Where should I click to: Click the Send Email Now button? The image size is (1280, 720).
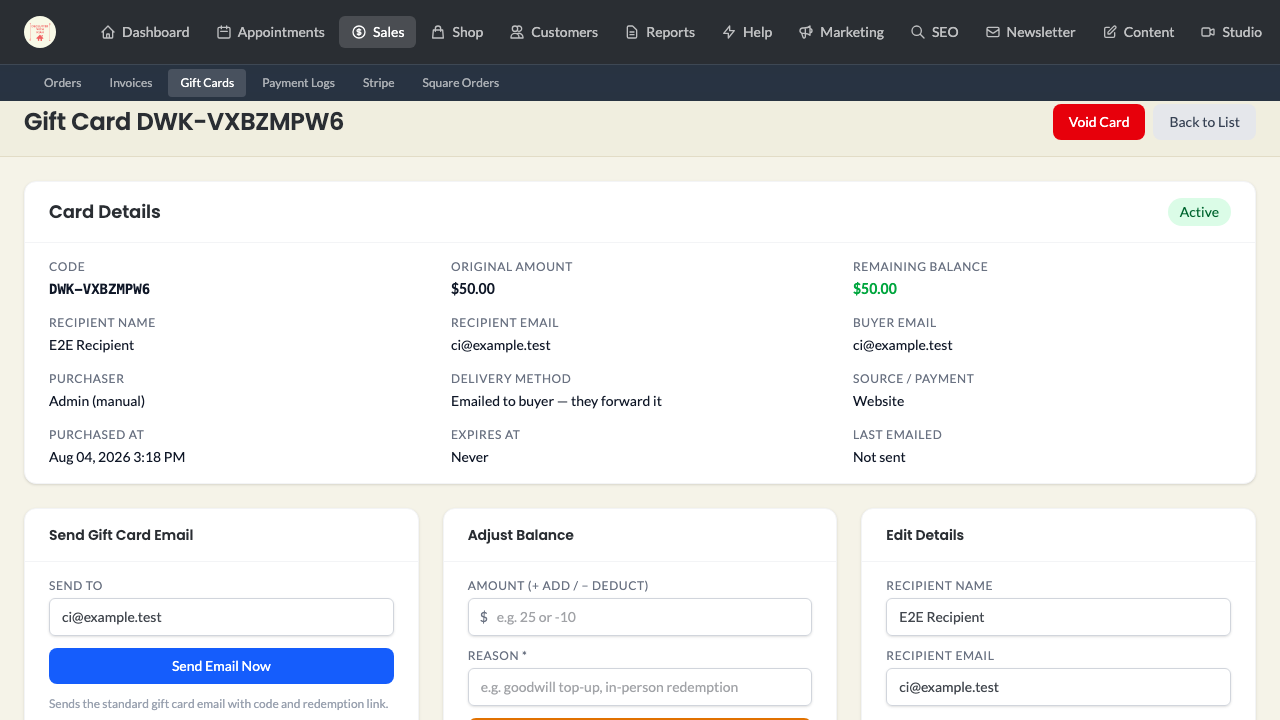pos(221,666)
